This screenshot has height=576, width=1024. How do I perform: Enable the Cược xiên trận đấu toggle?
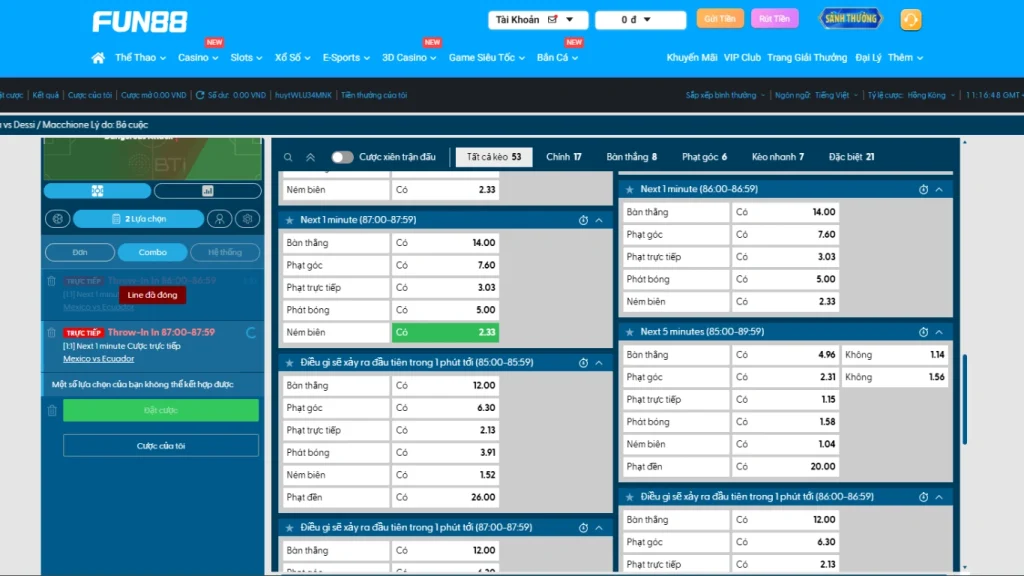(x=343, y=157)
